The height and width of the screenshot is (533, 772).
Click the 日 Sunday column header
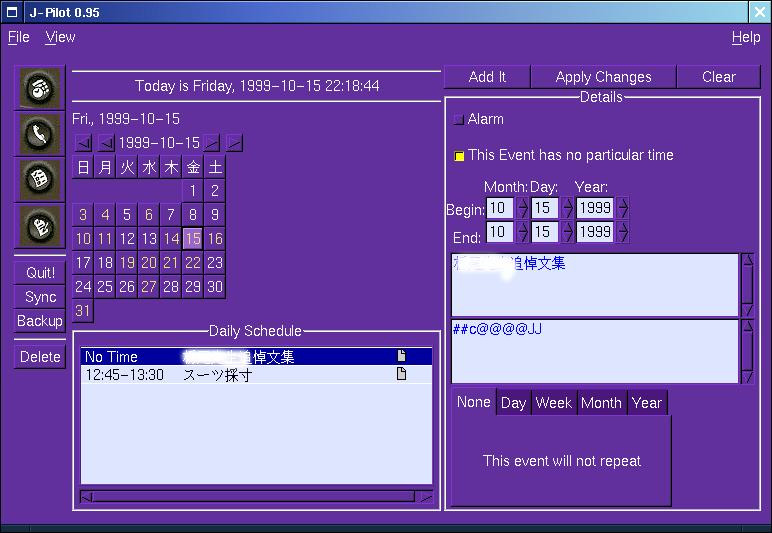click(83, 167)
